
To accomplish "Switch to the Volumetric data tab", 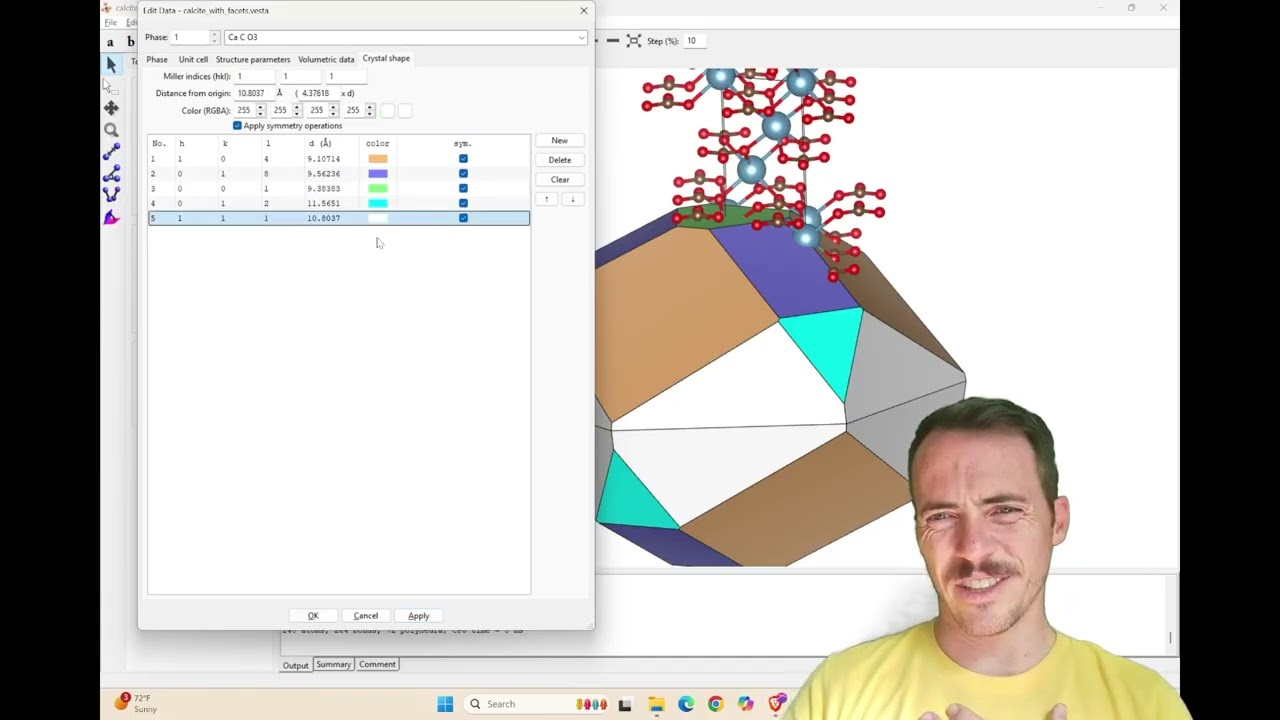I will pyautogui.click(x=326, y=59).
